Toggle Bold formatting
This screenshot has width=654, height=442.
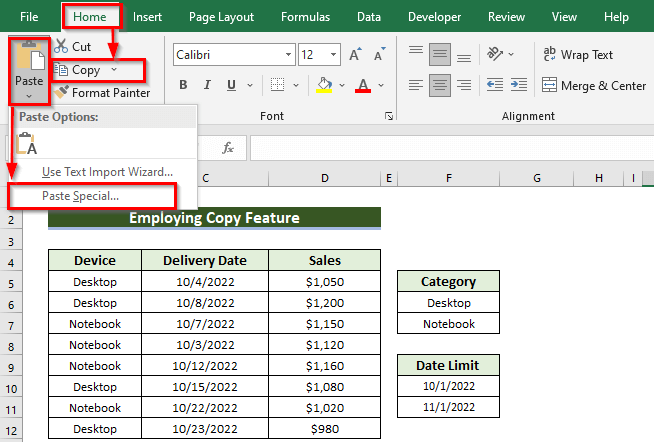point(183,86)
